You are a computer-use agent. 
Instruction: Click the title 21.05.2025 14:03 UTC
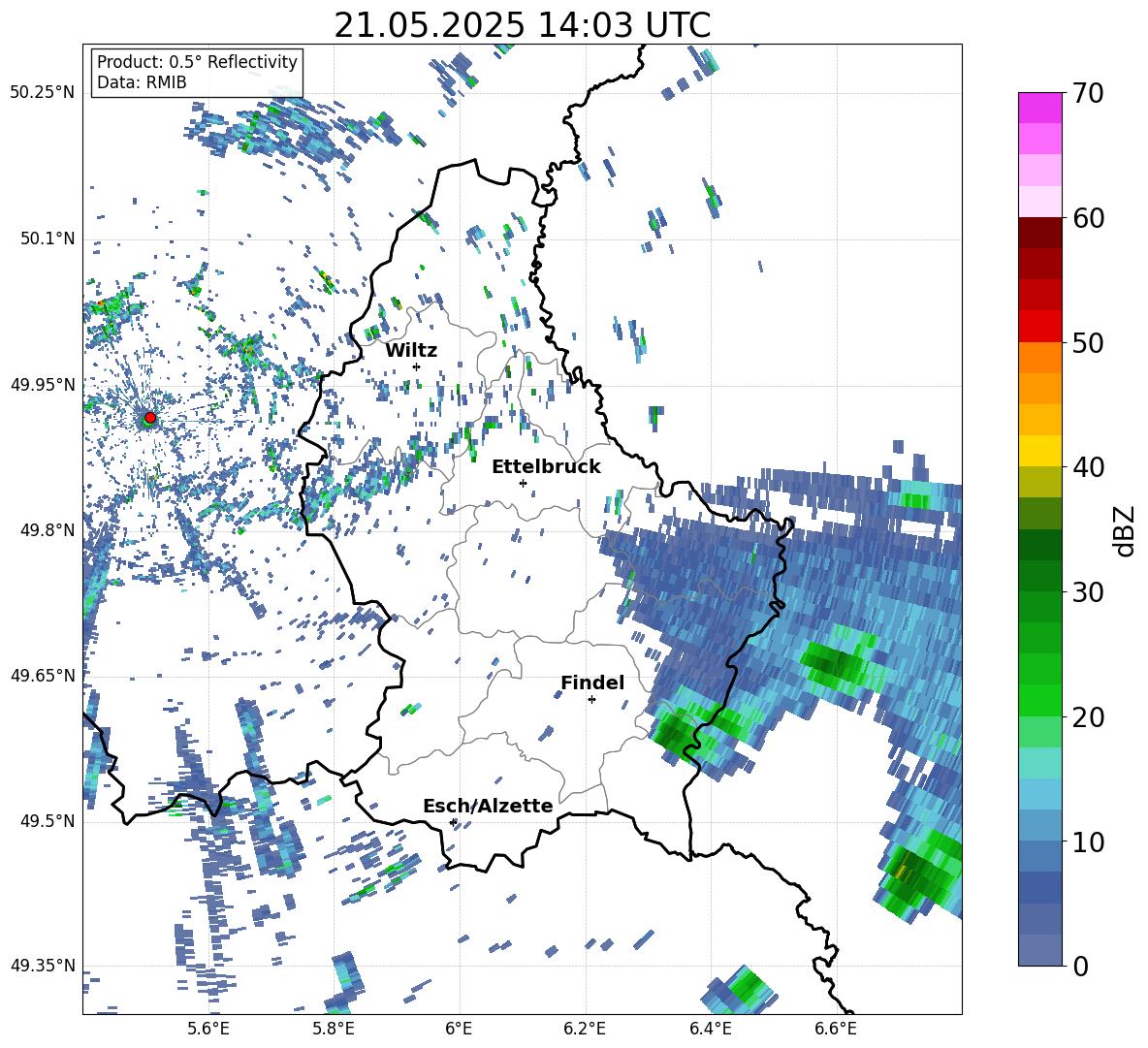coord(523,25)
